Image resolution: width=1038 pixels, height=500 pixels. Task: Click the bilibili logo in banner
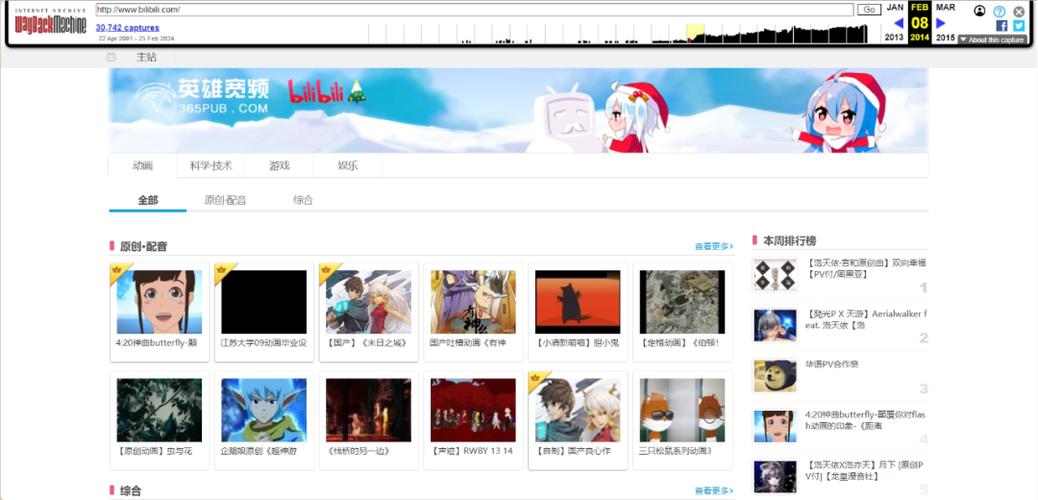[x=326, y=92]
